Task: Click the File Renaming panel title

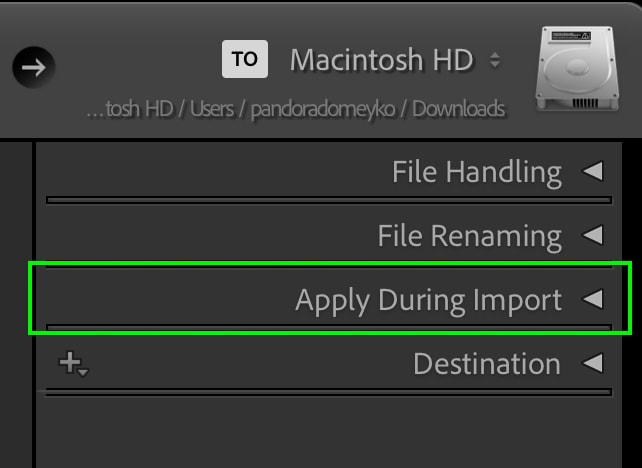Action: click(x=470, y=236)
